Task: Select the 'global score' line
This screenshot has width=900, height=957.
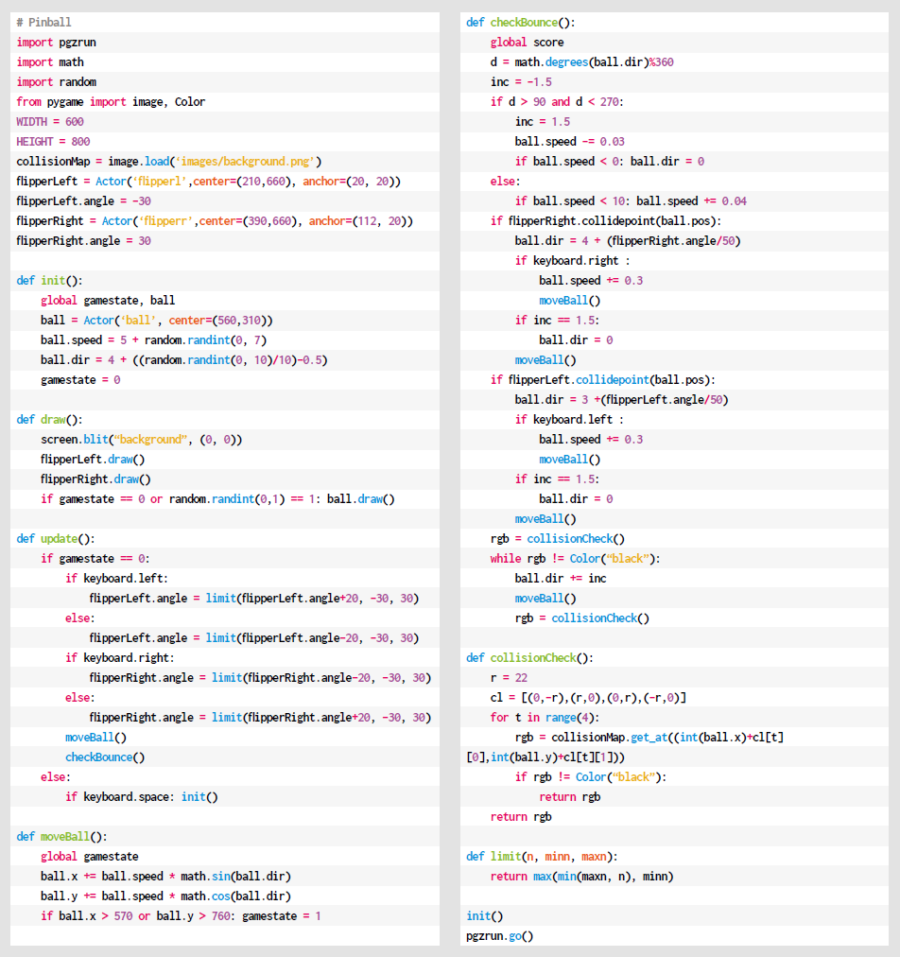Action: tap(527, 42)
